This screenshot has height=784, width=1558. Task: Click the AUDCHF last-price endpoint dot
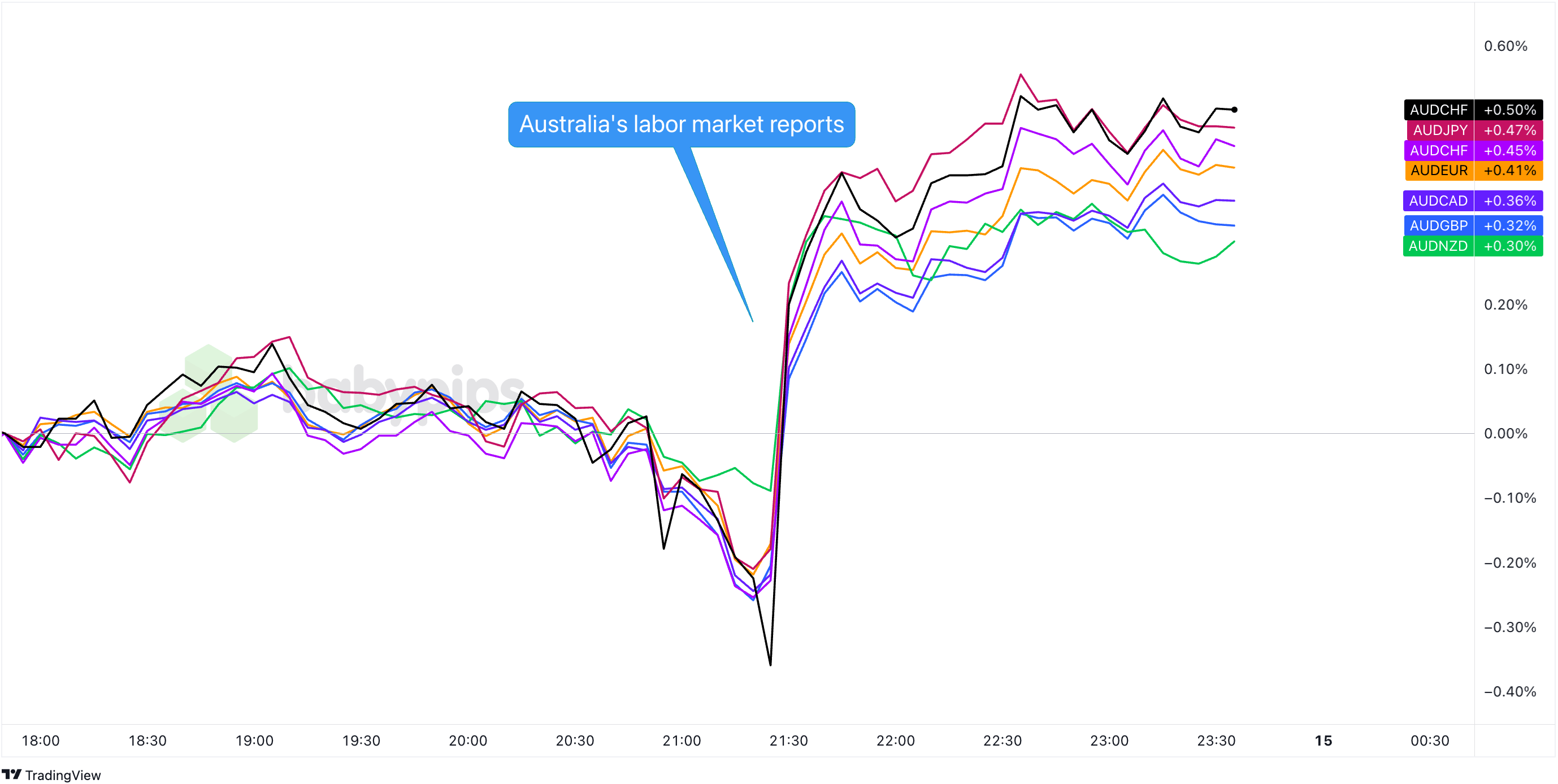click(1234, 110)
